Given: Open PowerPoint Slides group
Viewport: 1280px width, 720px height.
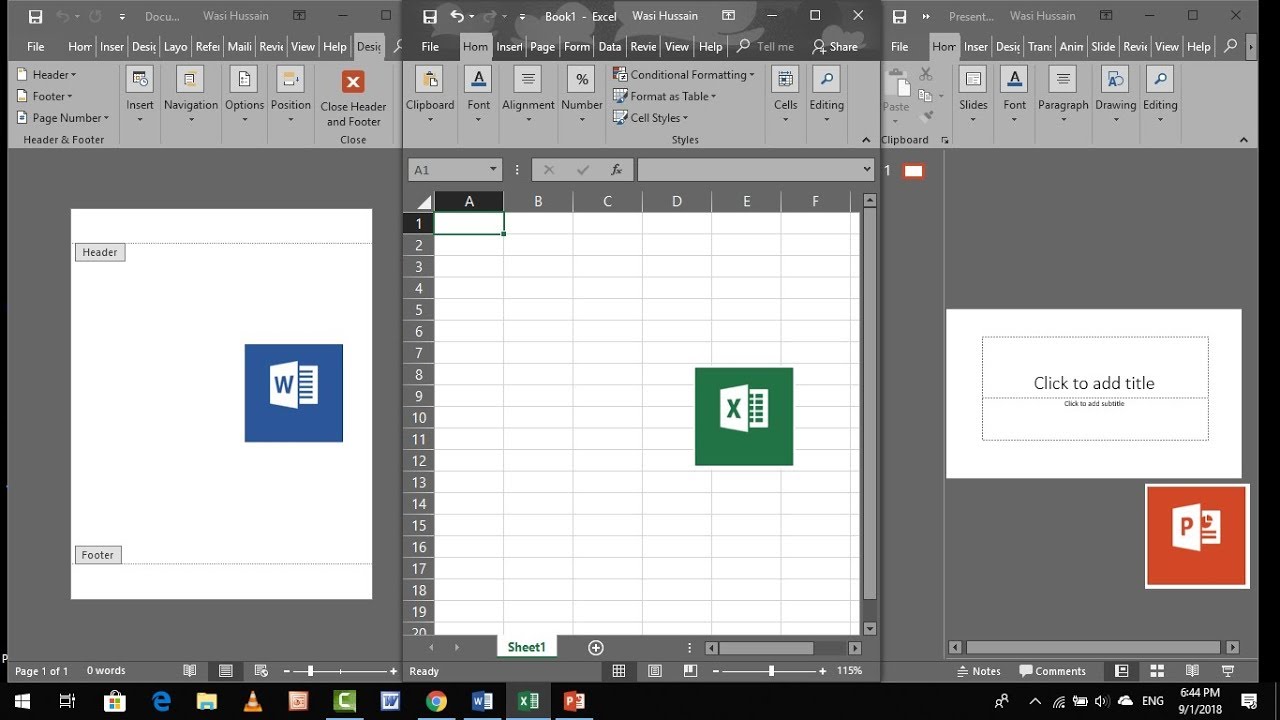Looking at the screenshot, I should pos(973,95).
